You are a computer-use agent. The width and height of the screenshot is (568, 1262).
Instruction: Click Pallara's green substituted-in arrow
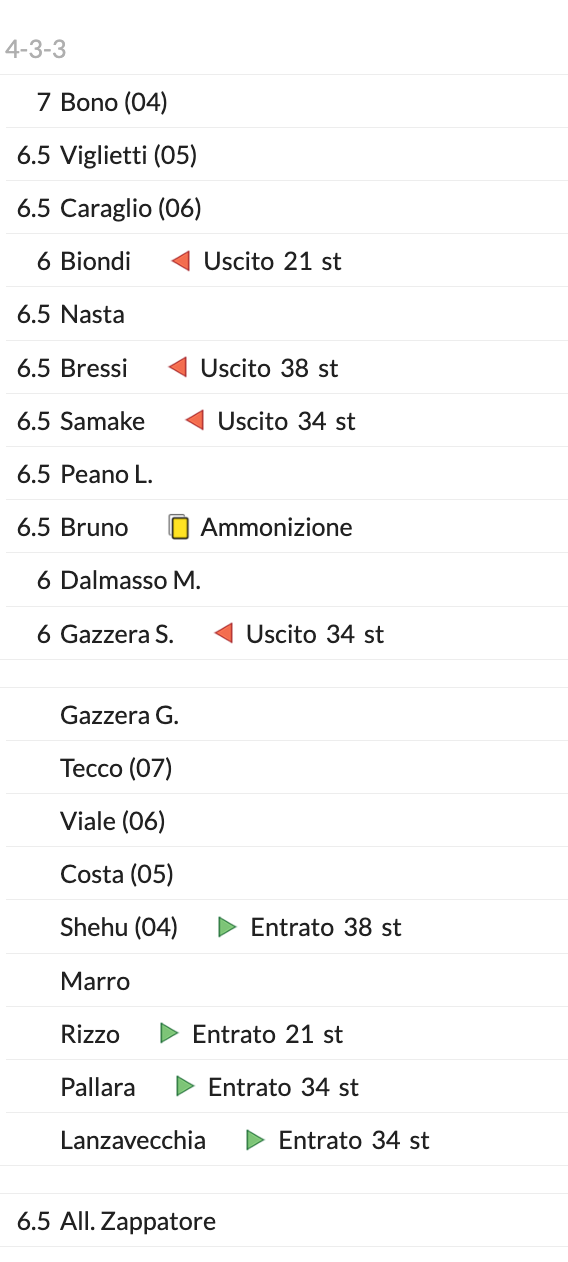coord(185,1086)
